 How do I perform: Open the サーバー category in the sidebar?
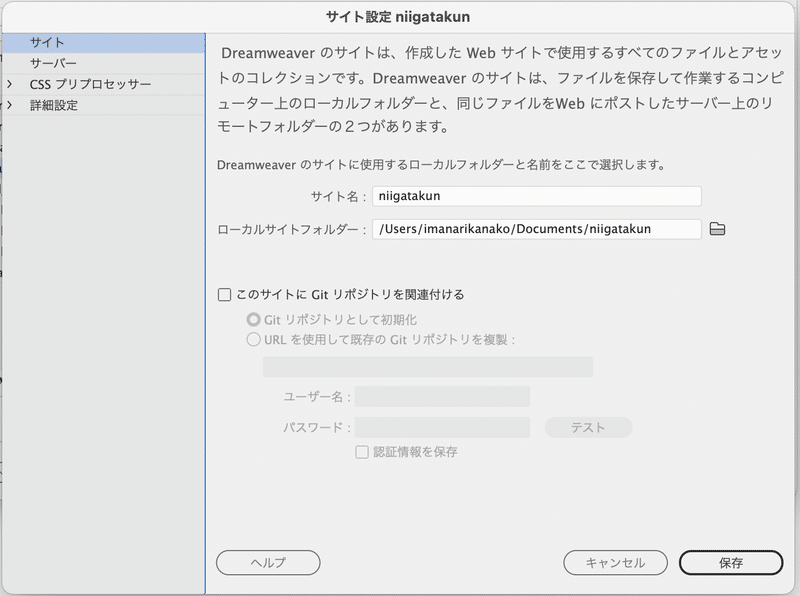[103, 63]
